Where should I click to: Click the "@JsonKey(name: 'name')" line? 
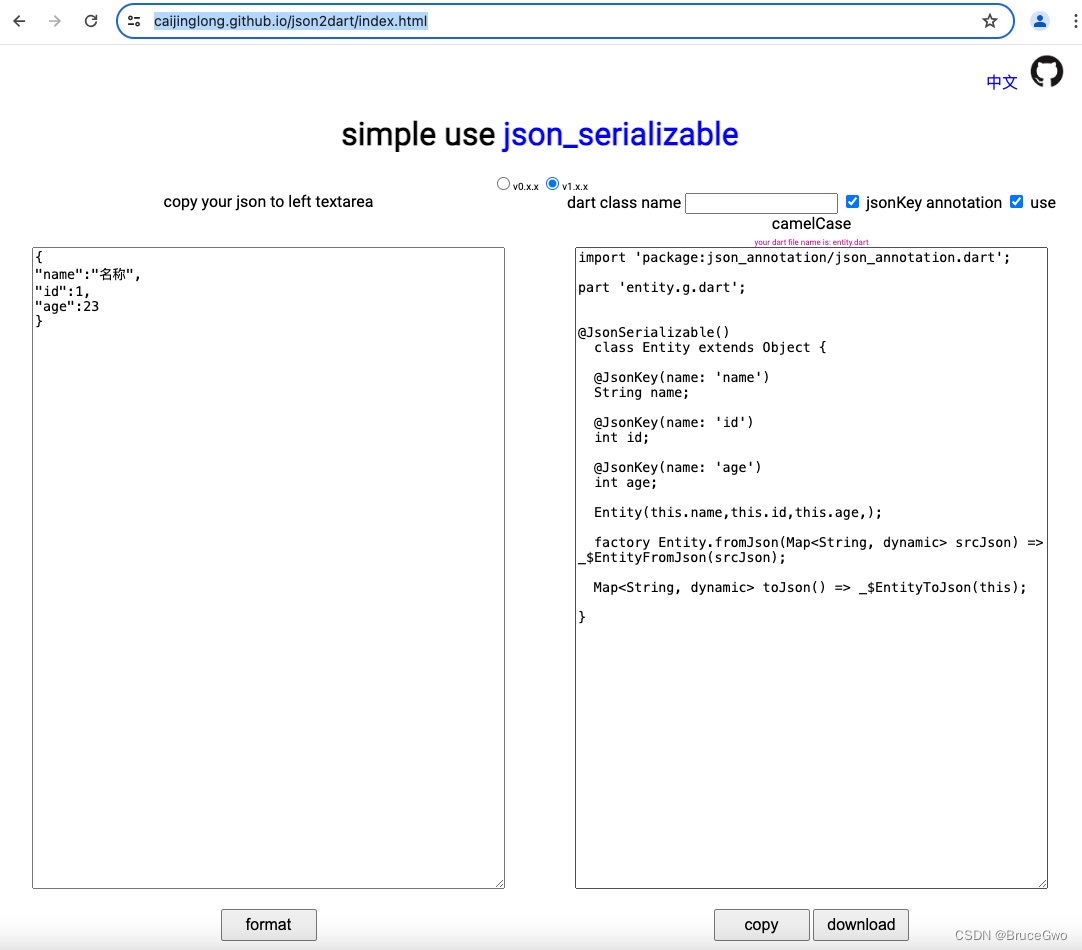coord(681,377)
